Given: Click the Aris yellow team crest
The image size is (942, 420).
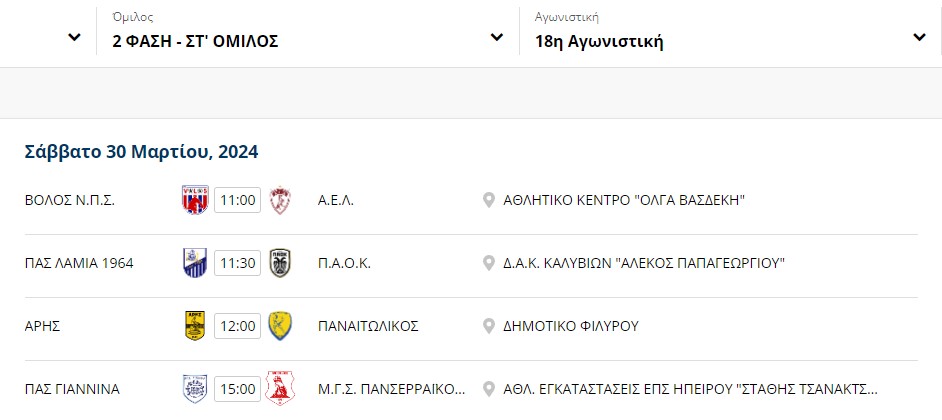Looking at the screenshot, I should tap(195, 326).
